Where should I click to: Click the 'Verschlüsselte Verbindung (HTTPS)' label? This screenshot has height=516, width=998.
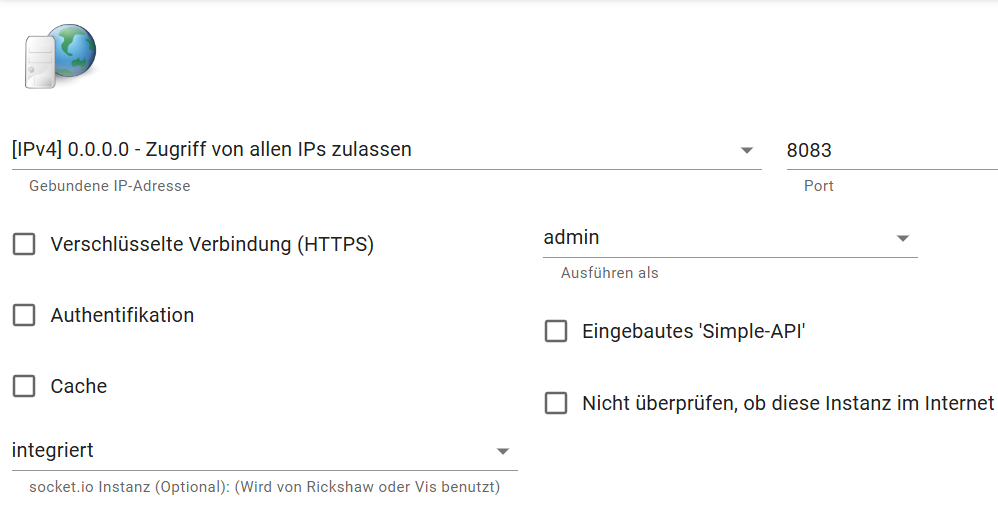point(212,244)
